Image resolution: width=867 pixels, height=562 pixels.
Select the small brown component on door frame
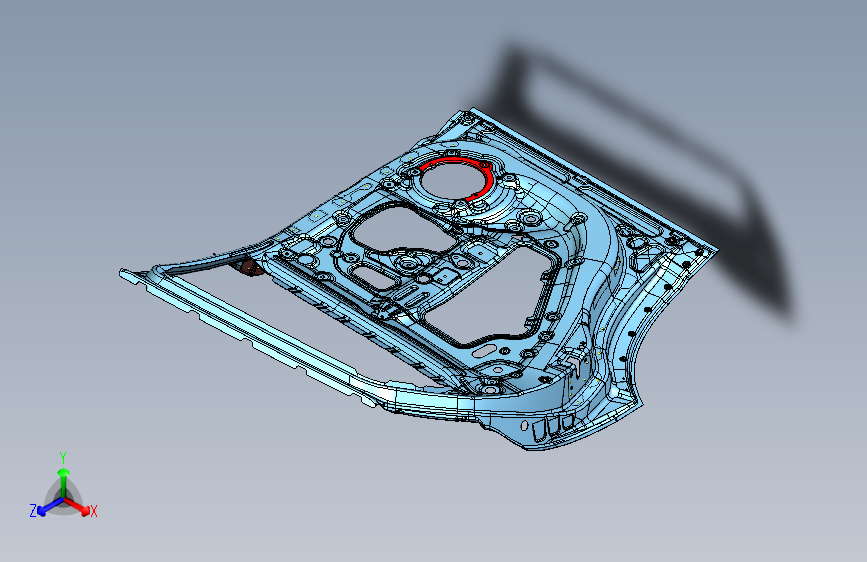coord(252,268)
